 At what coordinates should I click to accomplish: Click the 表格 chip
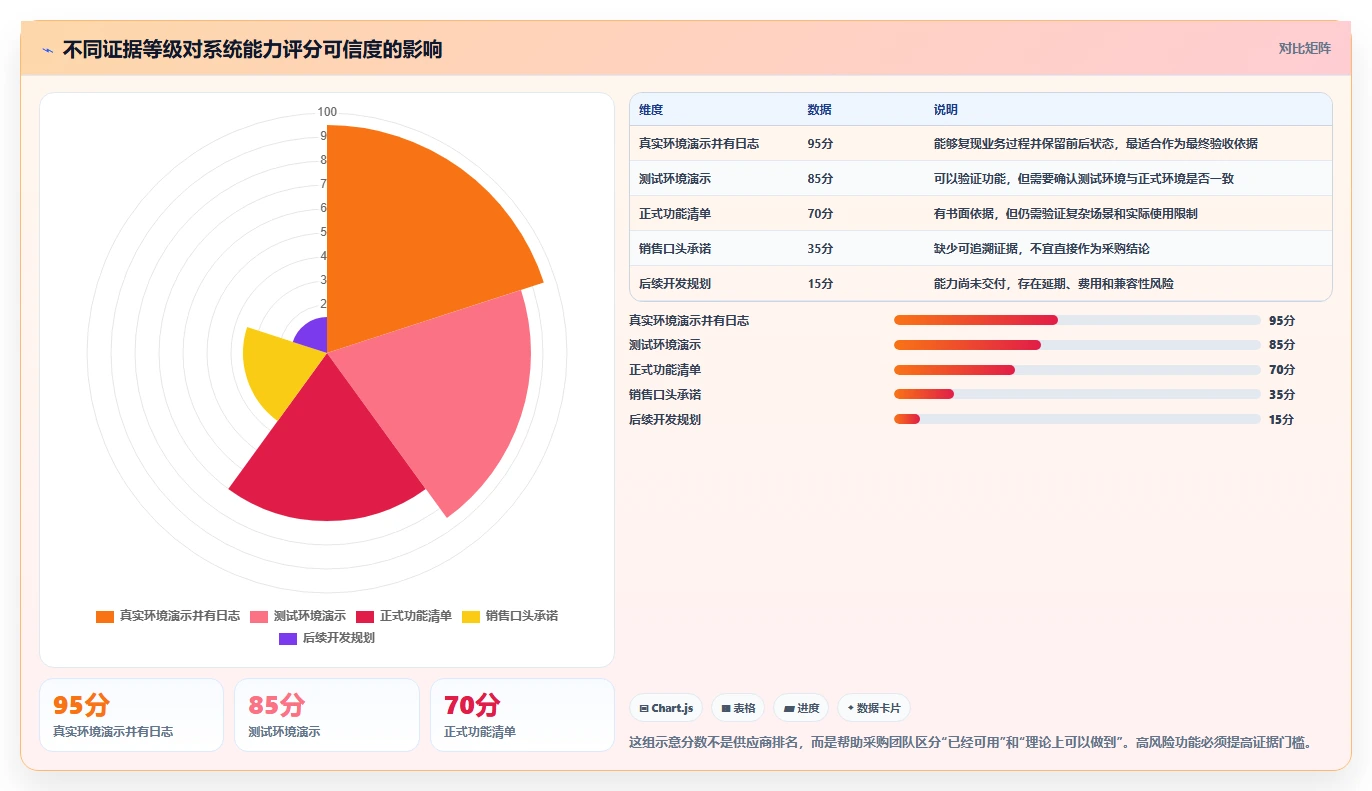(738, 708)
